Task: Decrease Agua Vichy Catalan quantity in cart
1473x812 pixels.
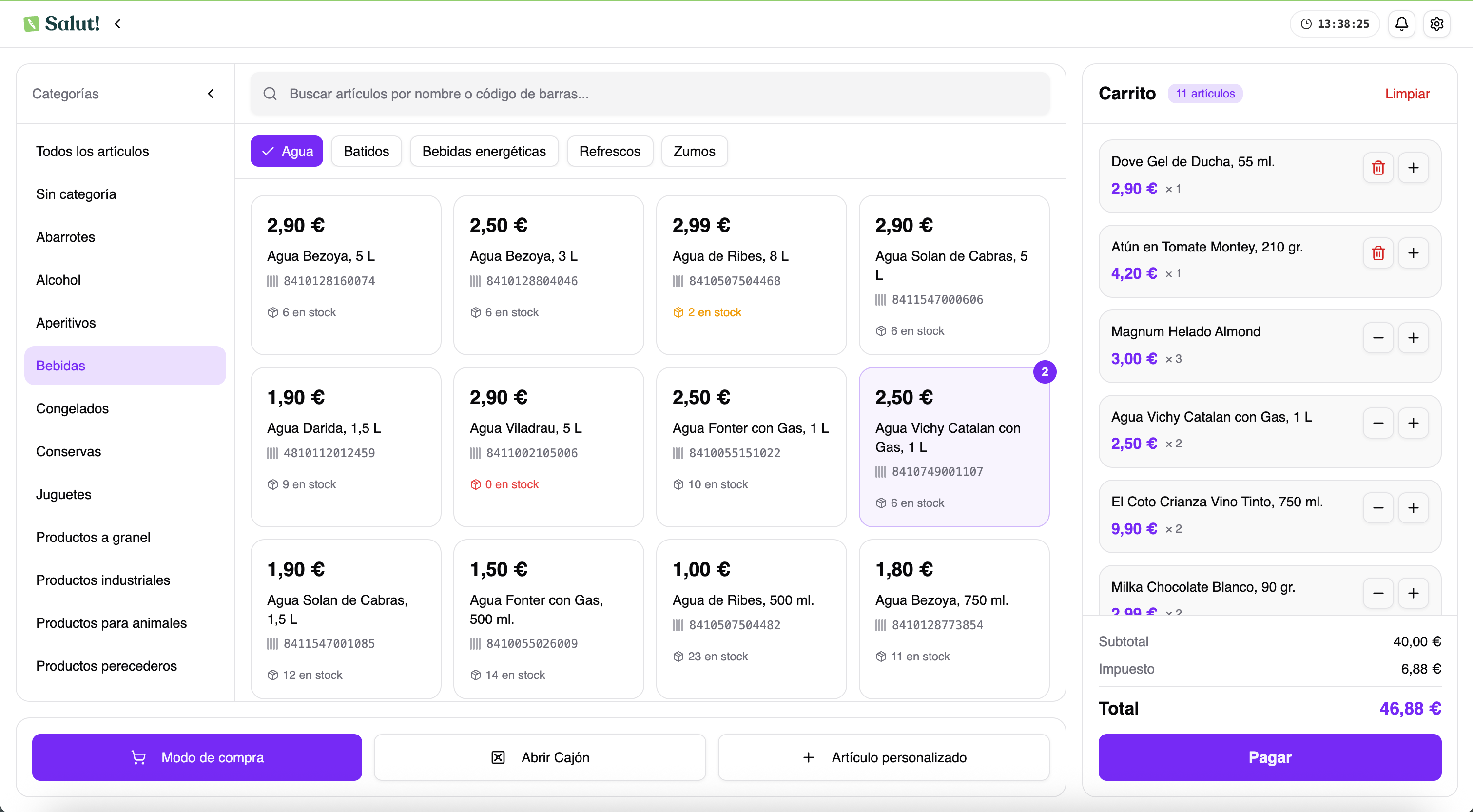Action: pyautogui.click(x=1378, y=423)
